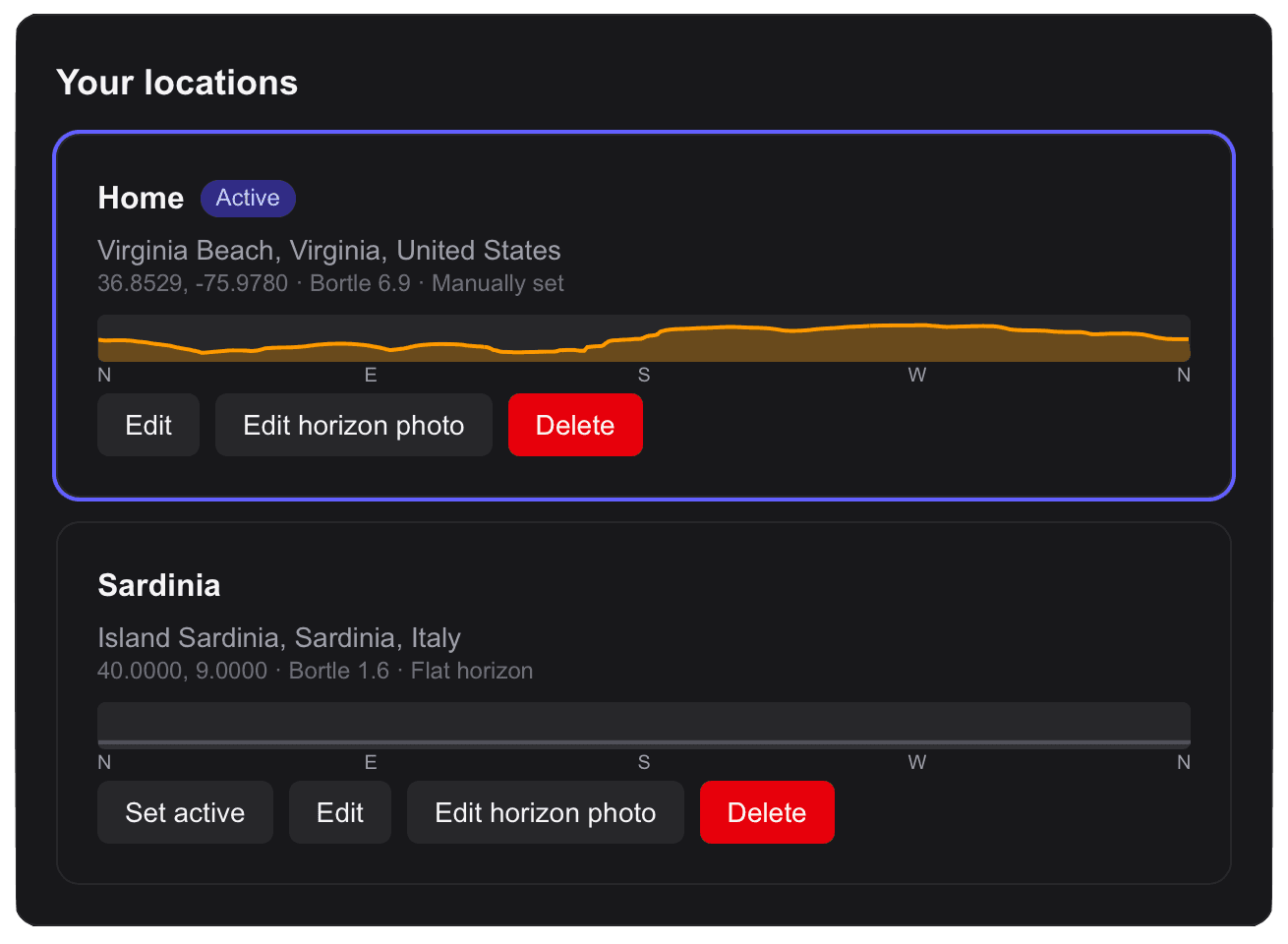Open Edit horizon photo for Home
Image resolution: width=1288 pixels, height=944 pixels.
click(x=354, y=425)
